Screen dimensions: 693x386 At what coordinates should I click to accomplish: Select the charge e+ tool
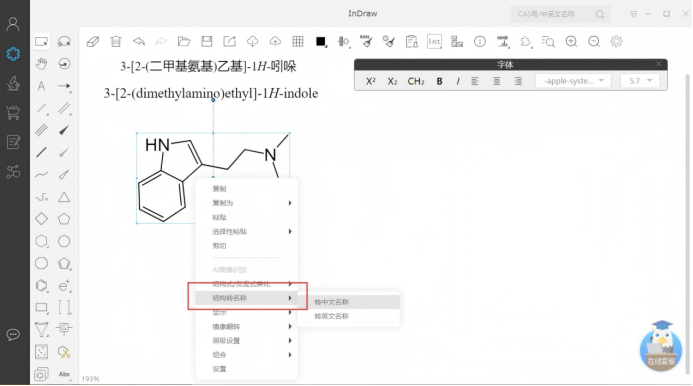tap(64, 286)
